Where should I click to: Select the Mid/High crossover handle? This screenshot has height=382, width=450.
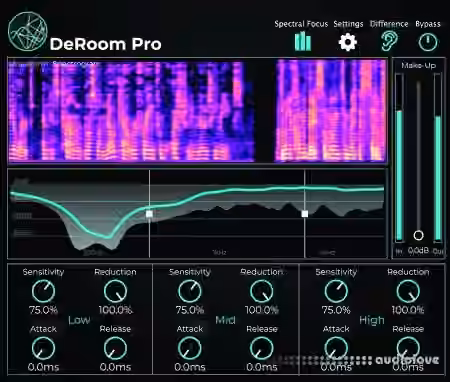pyautogui.click(x=305, y=214)
